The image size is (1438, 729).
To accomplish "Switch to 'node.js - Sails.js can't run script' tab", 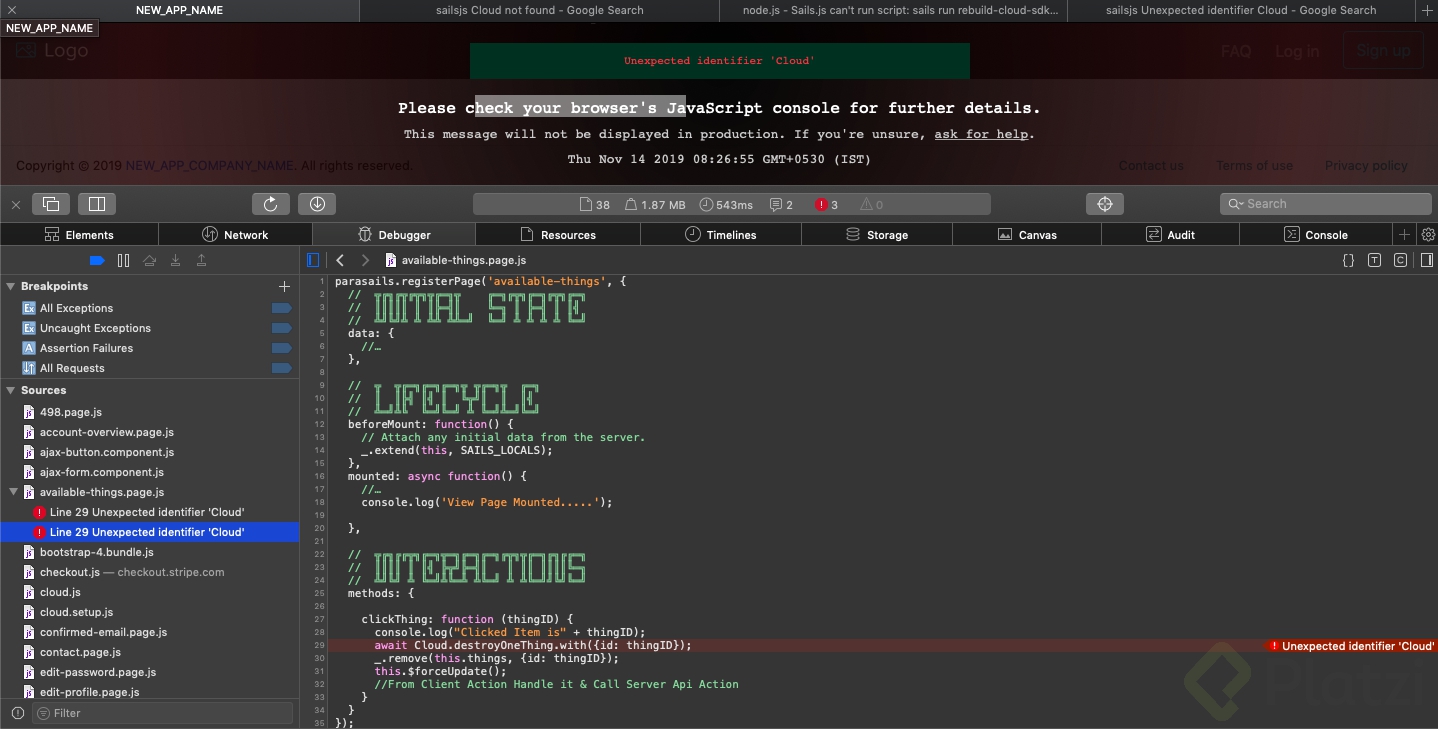I will [x=893, y=10].
